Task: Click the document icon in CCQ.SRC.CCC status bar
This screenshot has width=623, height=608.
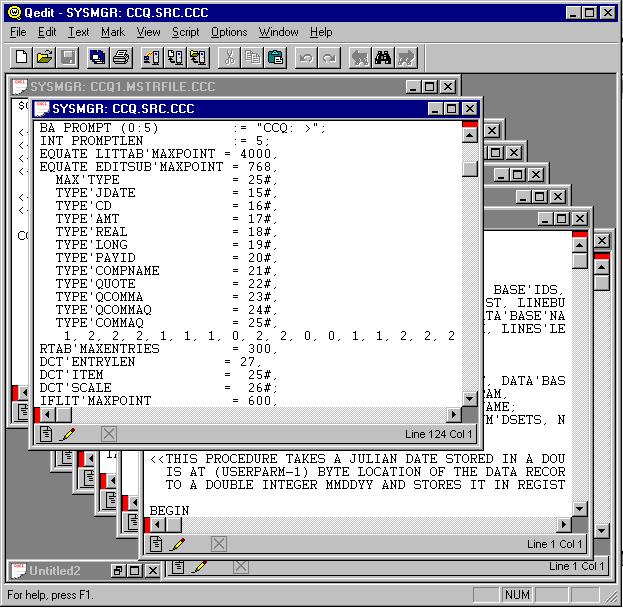Action: click(46, 434)
